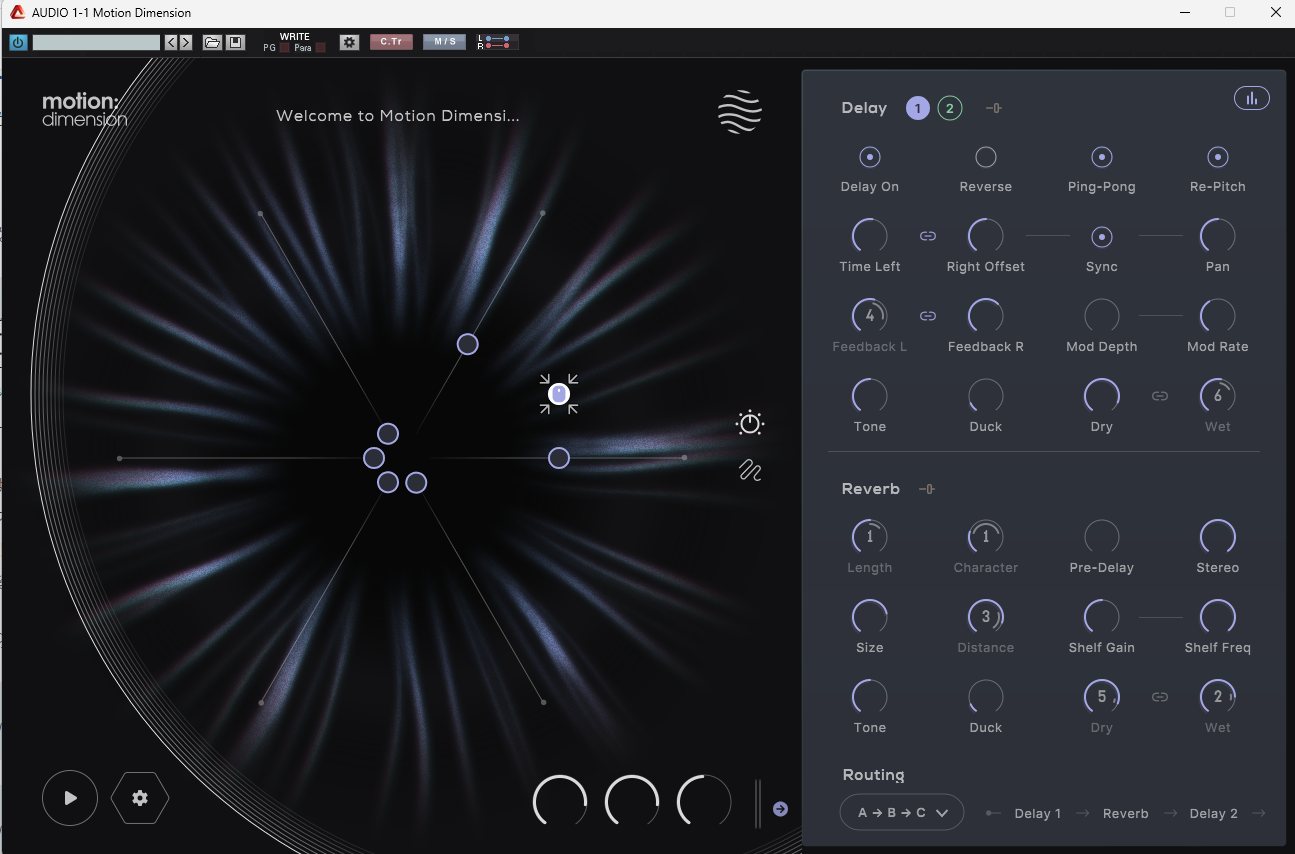
Task: Open the hexagon gear settings button
Action: [x=140, y=798]
